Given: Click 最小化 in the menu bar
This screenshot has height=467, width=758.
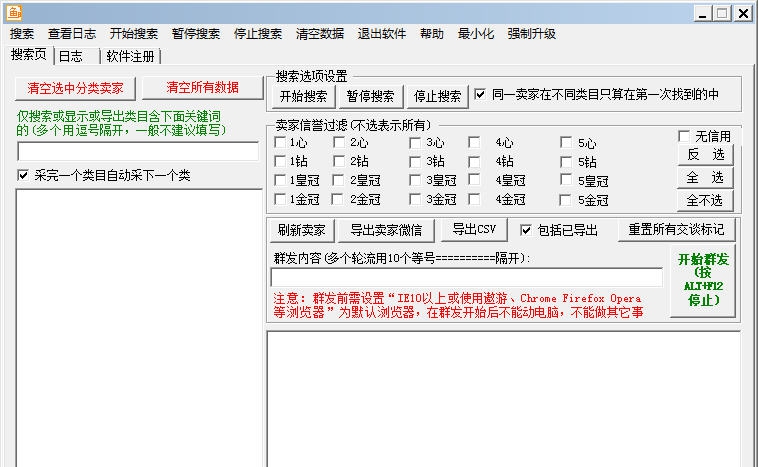Looking at the screenshot, I should (x=476, y=34).
